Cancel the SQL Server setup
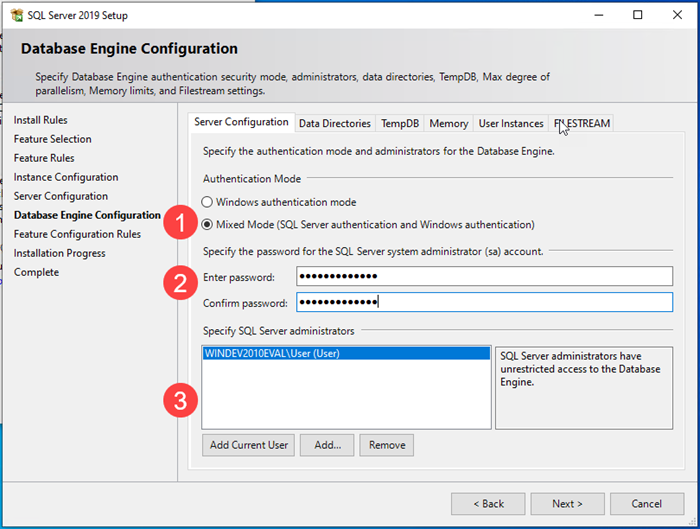700x529 pixels. [647, 504]
